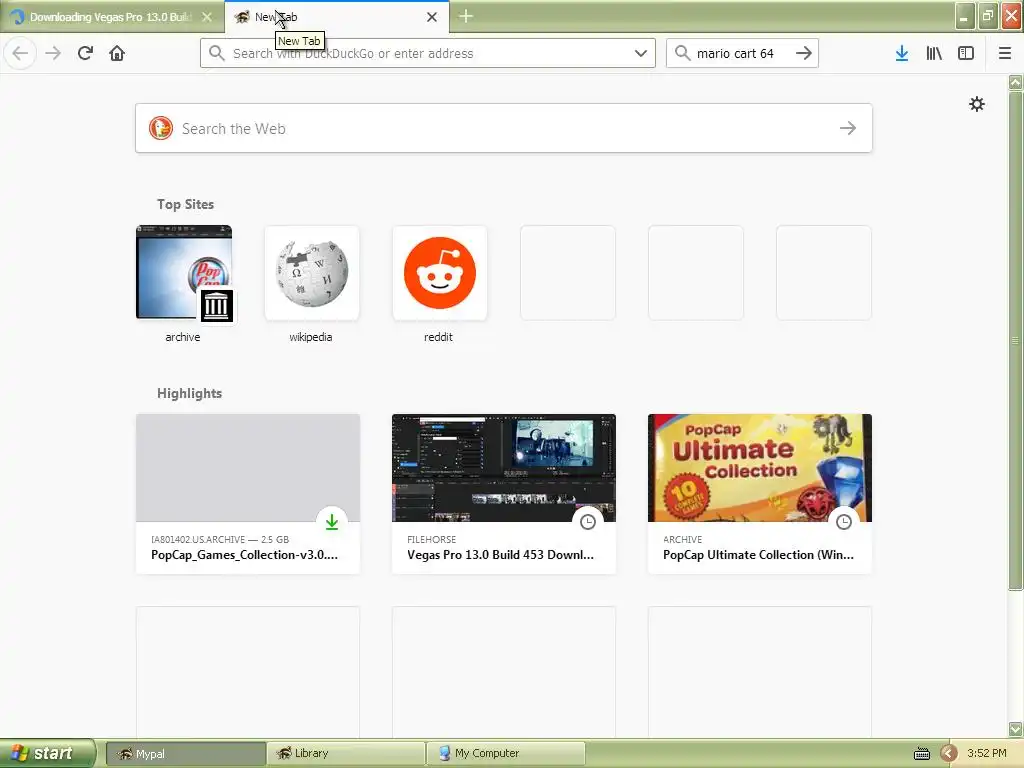The width and height of the screenshot is (1024, 768).
Task: Open the Windows start menu
Action: [47, 754]
